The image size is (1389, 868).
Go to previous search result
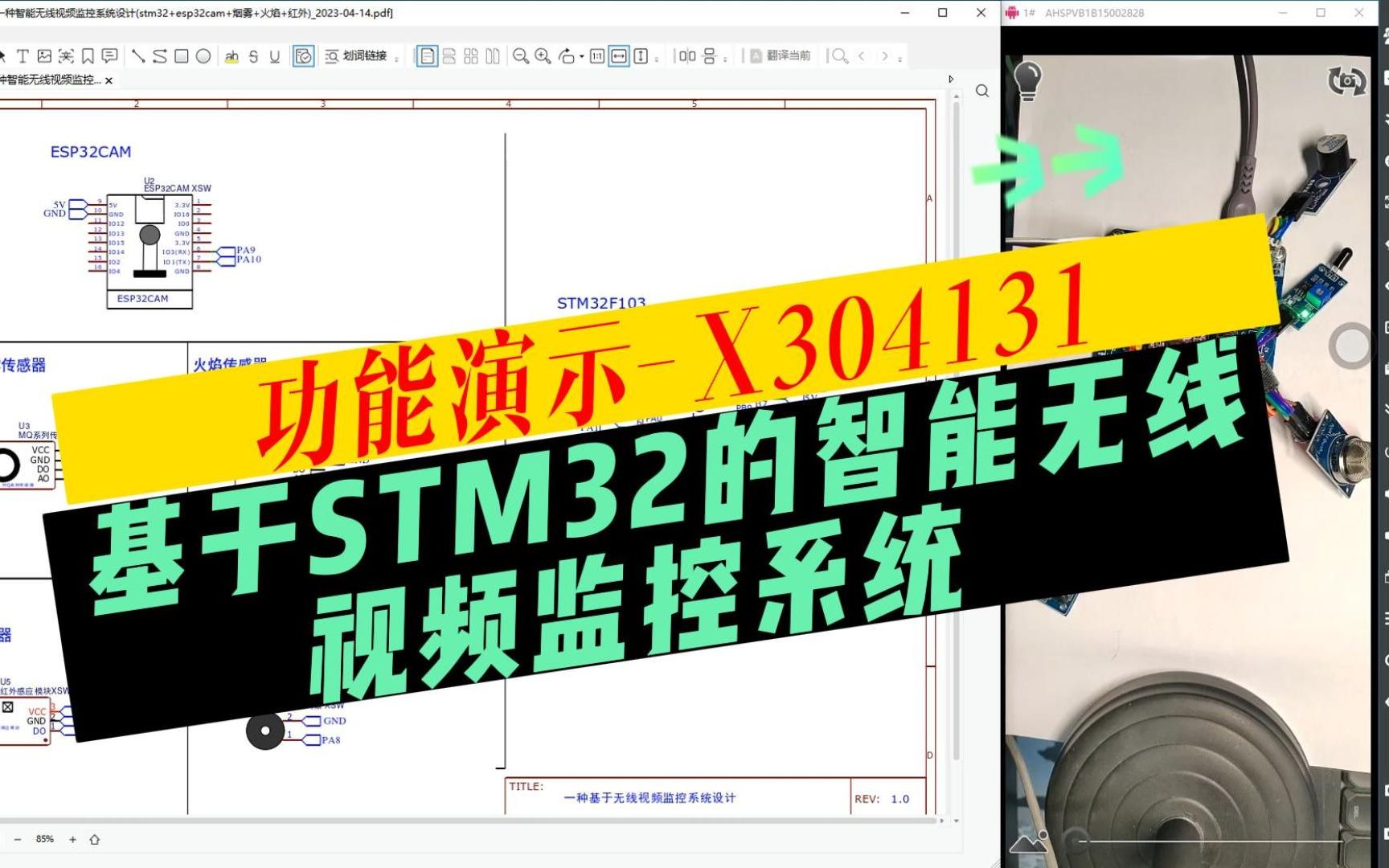click(862, 56)
